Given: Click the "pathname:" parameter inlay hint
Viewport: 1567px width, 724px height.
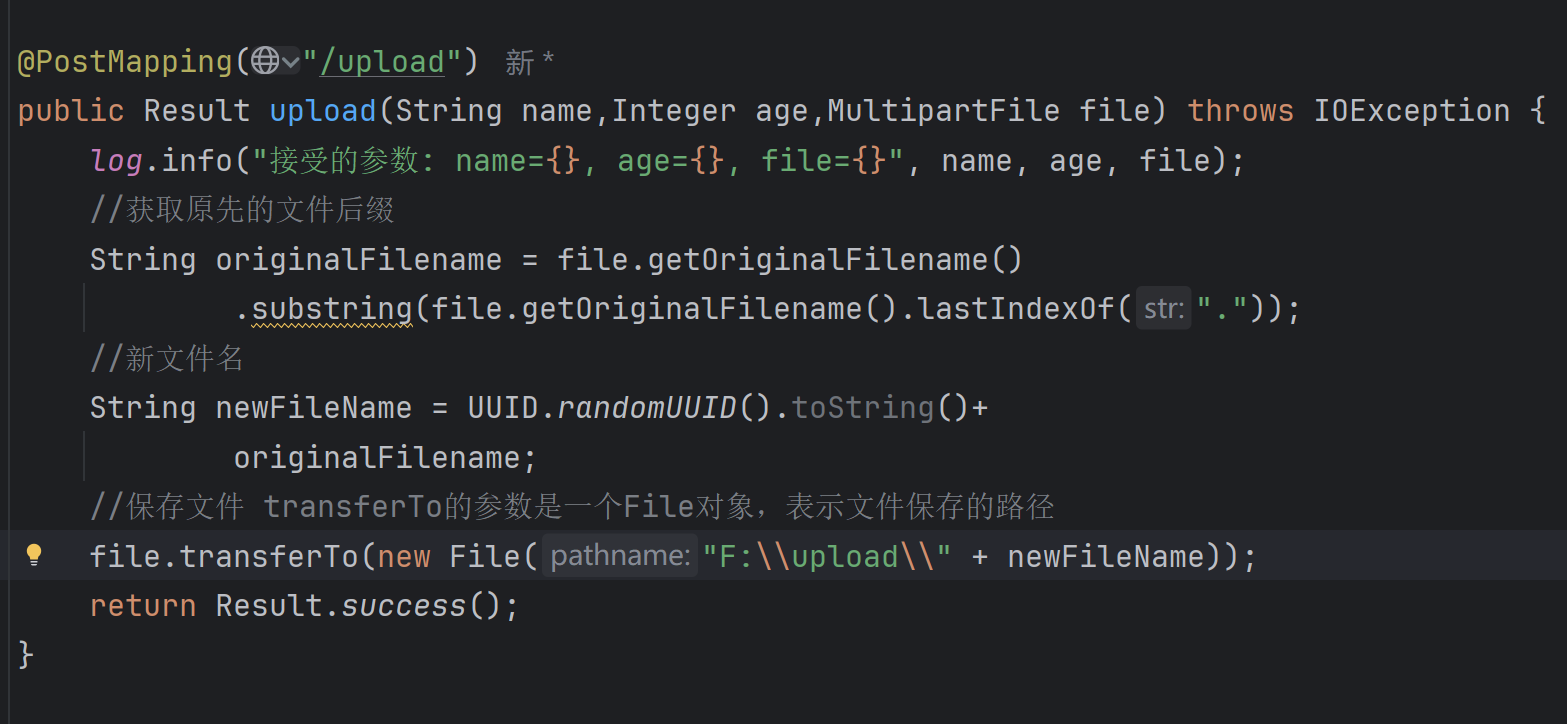Looking at the screenshot, I should [619, 556].
